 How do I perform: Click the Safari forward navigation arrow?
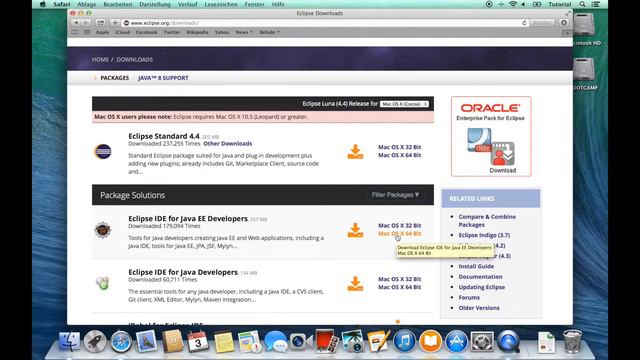(86, 23)
